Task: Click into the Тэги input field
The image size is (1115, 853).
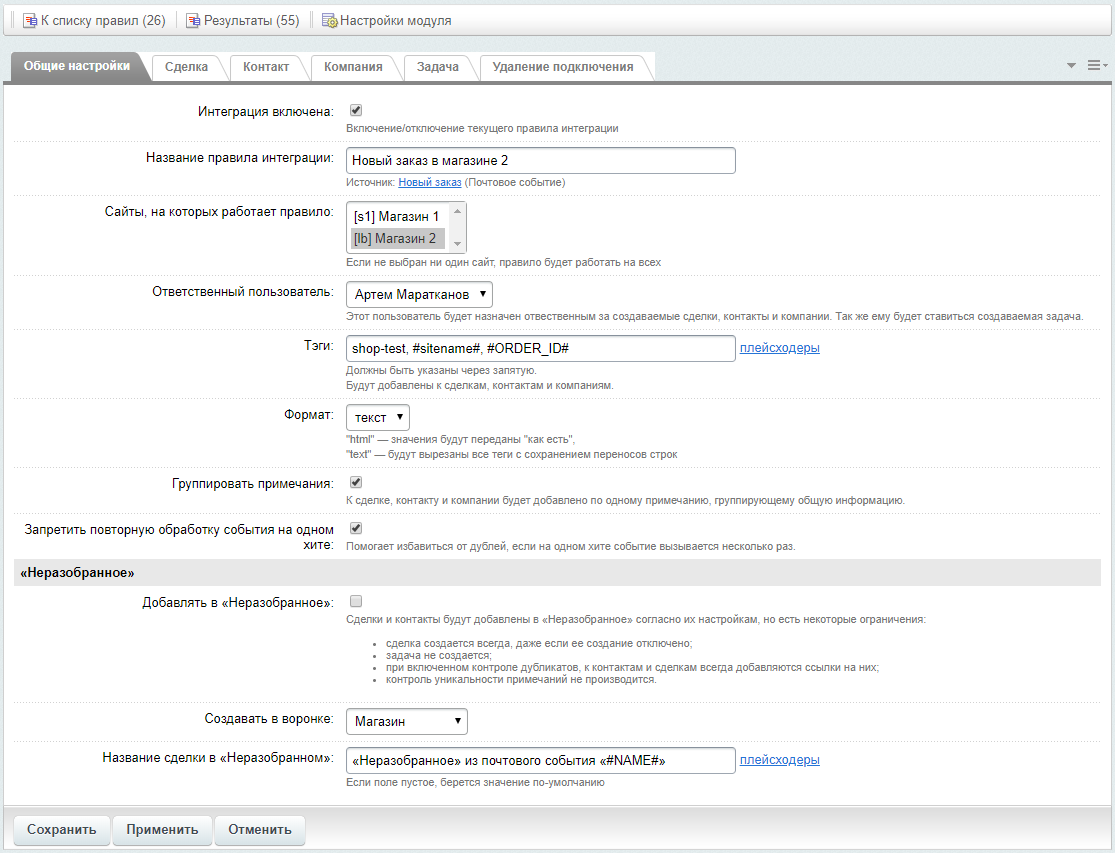Action: tap(540, 348)
